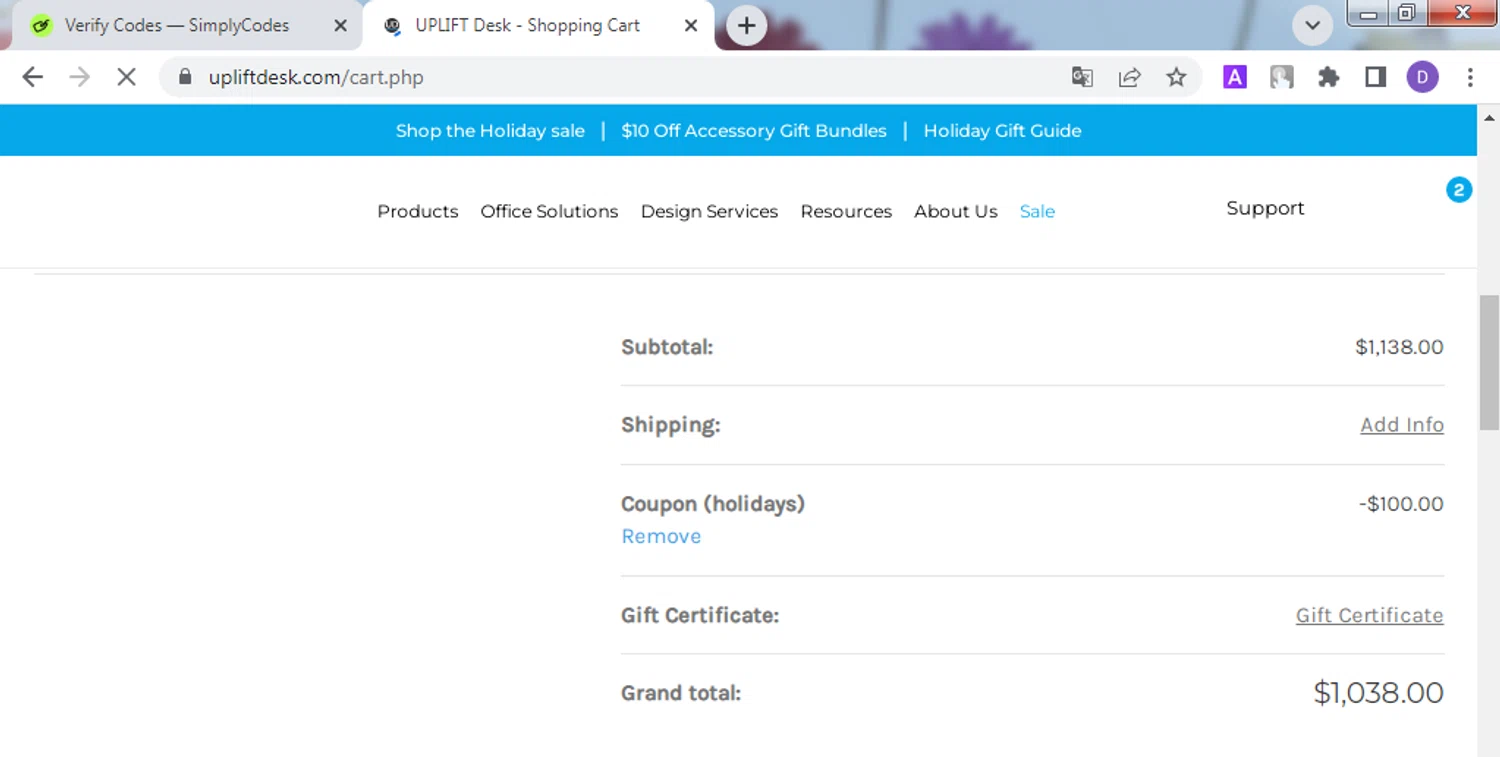Open the Design Services menu
1500x757 pixels.
(x=709, y=212)
